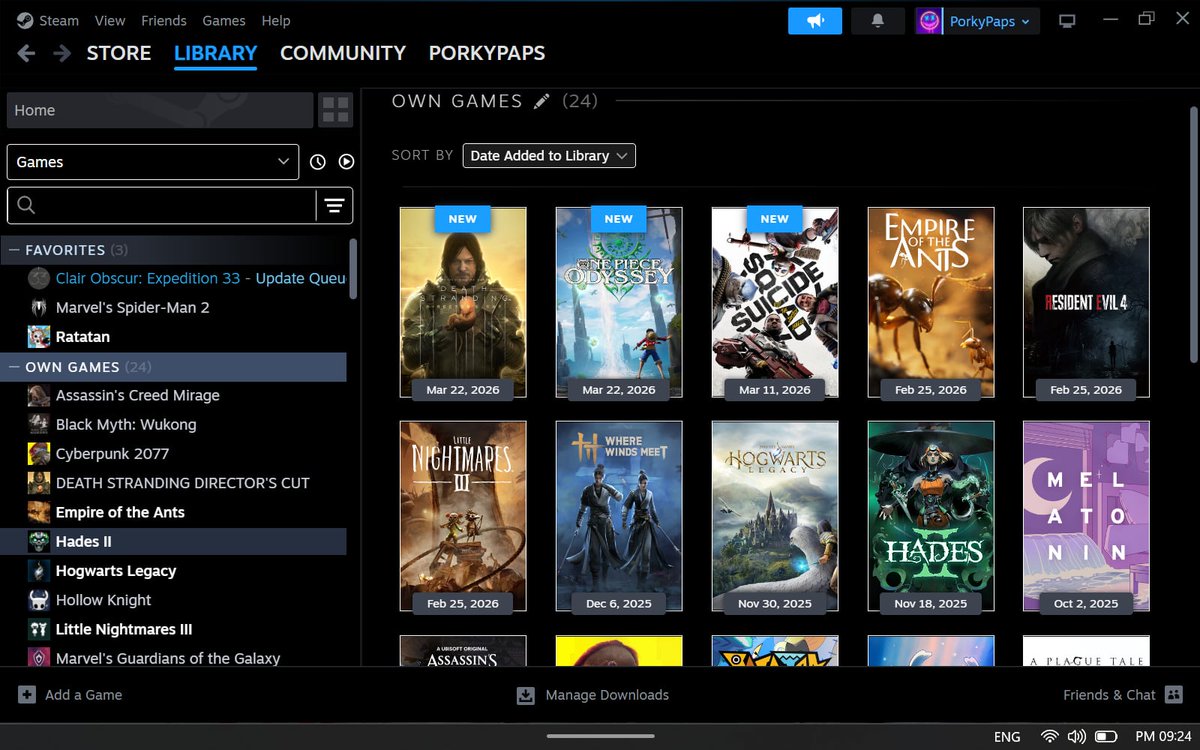Rename collection with the pencil icon
The image size is (1200, 750).
click(x=542, y=101)
